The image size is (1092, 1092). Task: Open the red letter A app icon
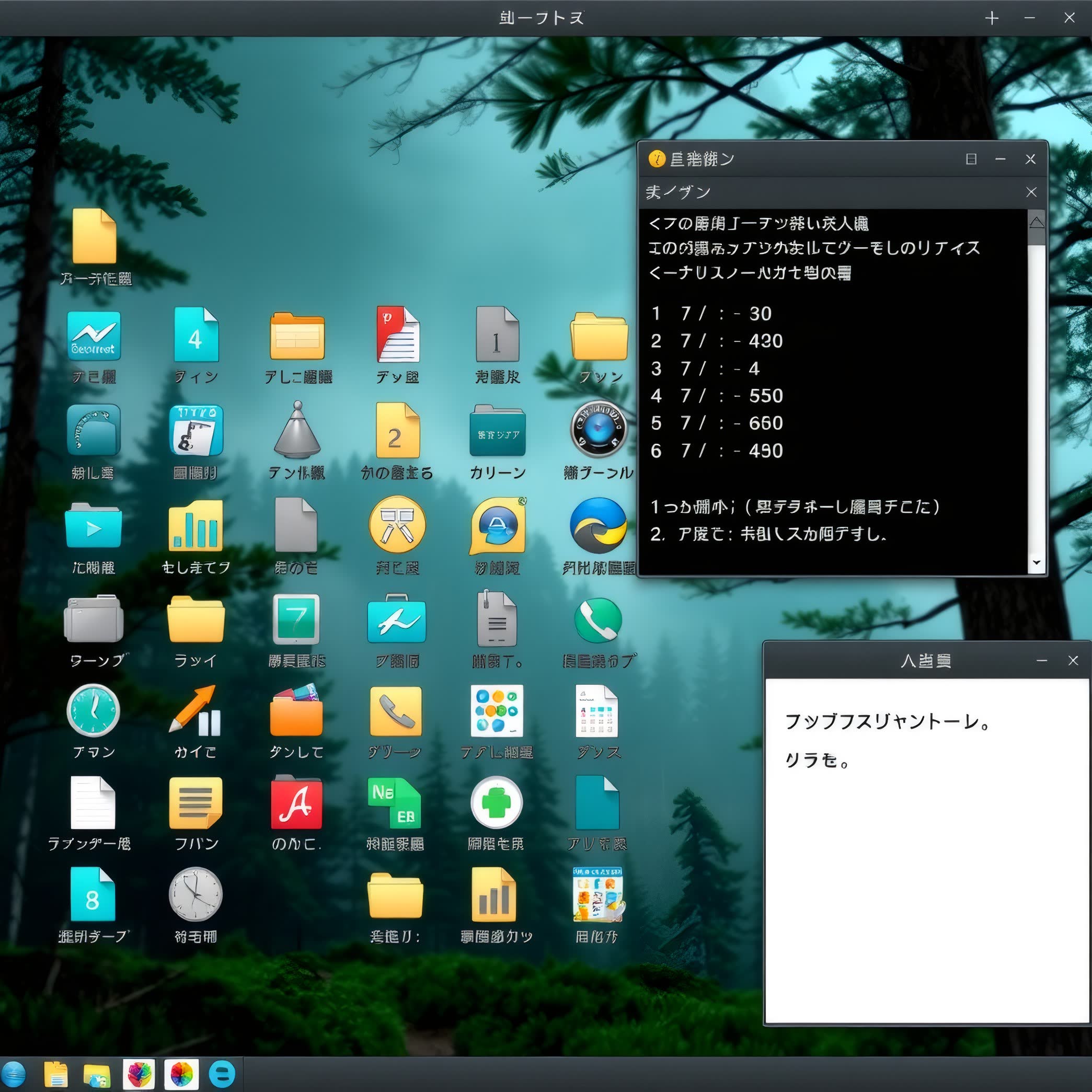296,803
